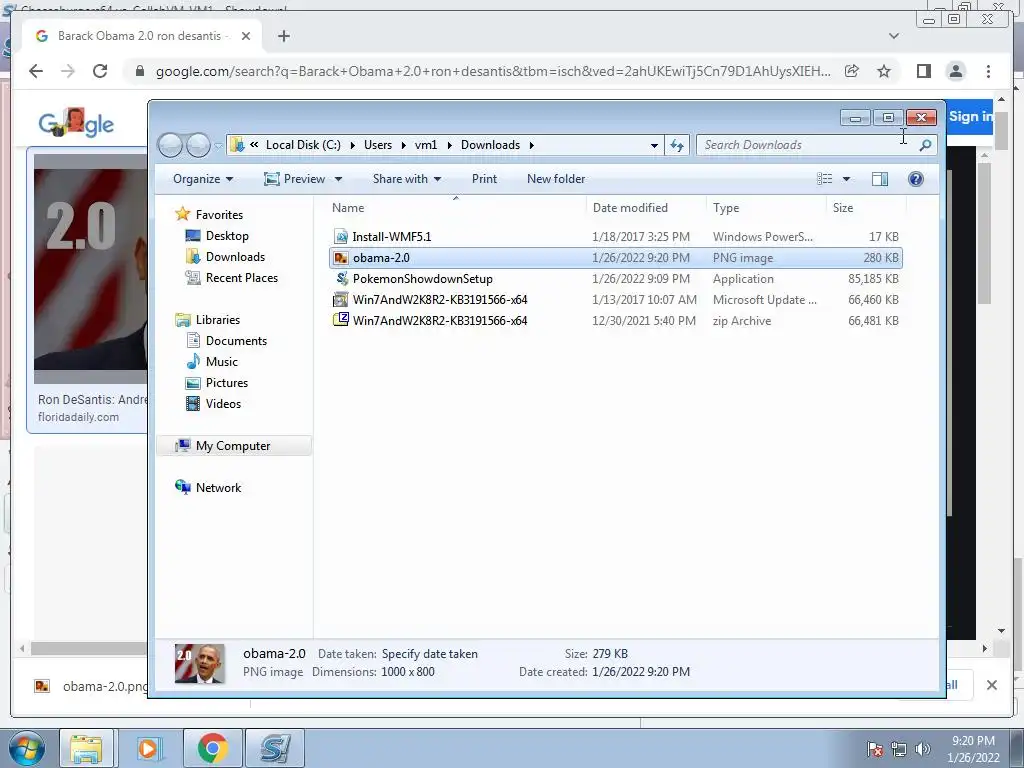
Task: Click the network tray icon
Action: tap(899, 749)
